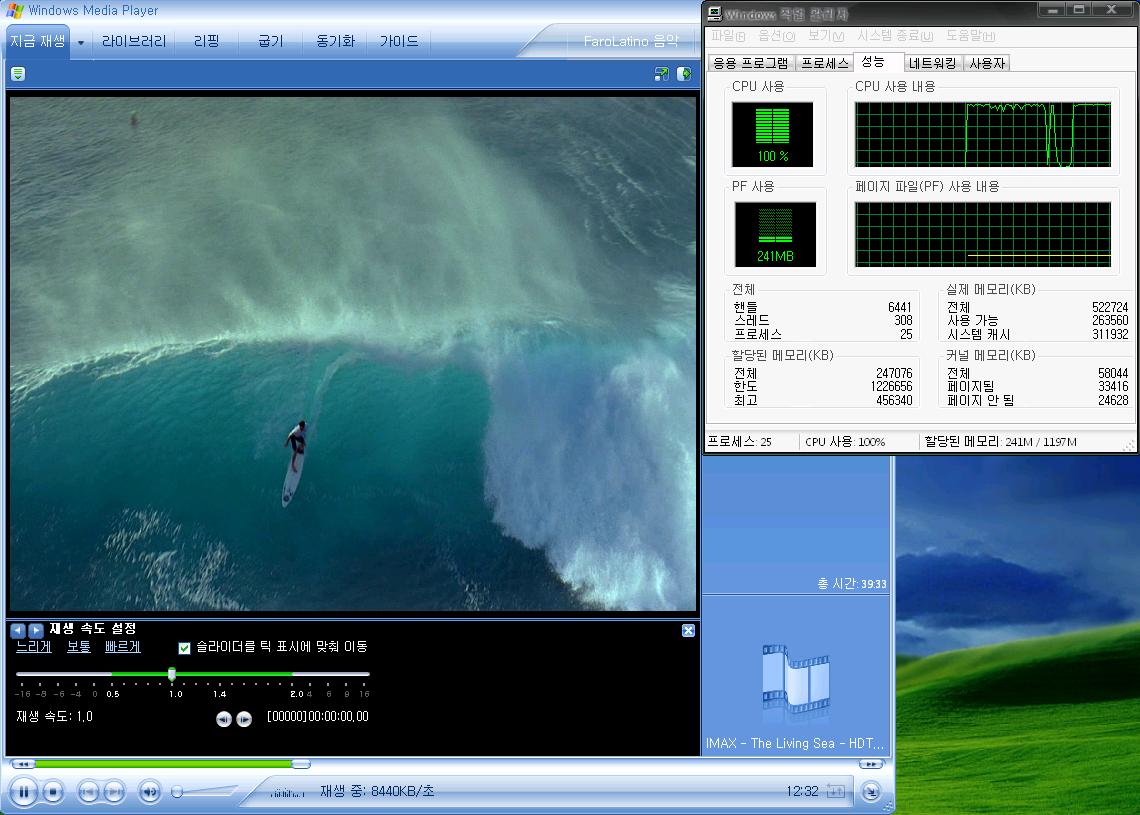Click the play speed slider handle
Screen dimensions: 1140x815
[x=172, y=674]
